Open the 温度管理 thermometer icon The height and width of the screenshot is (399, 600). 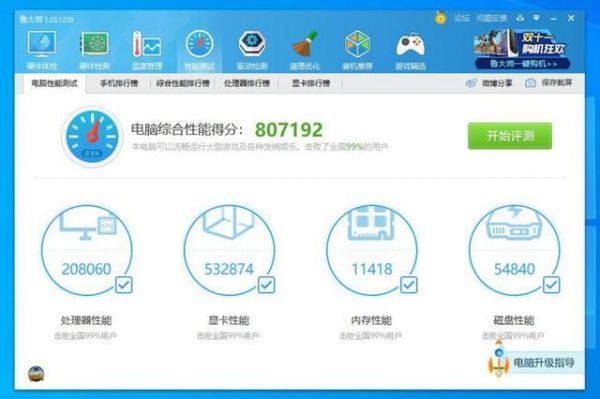[x=147, y=45]
